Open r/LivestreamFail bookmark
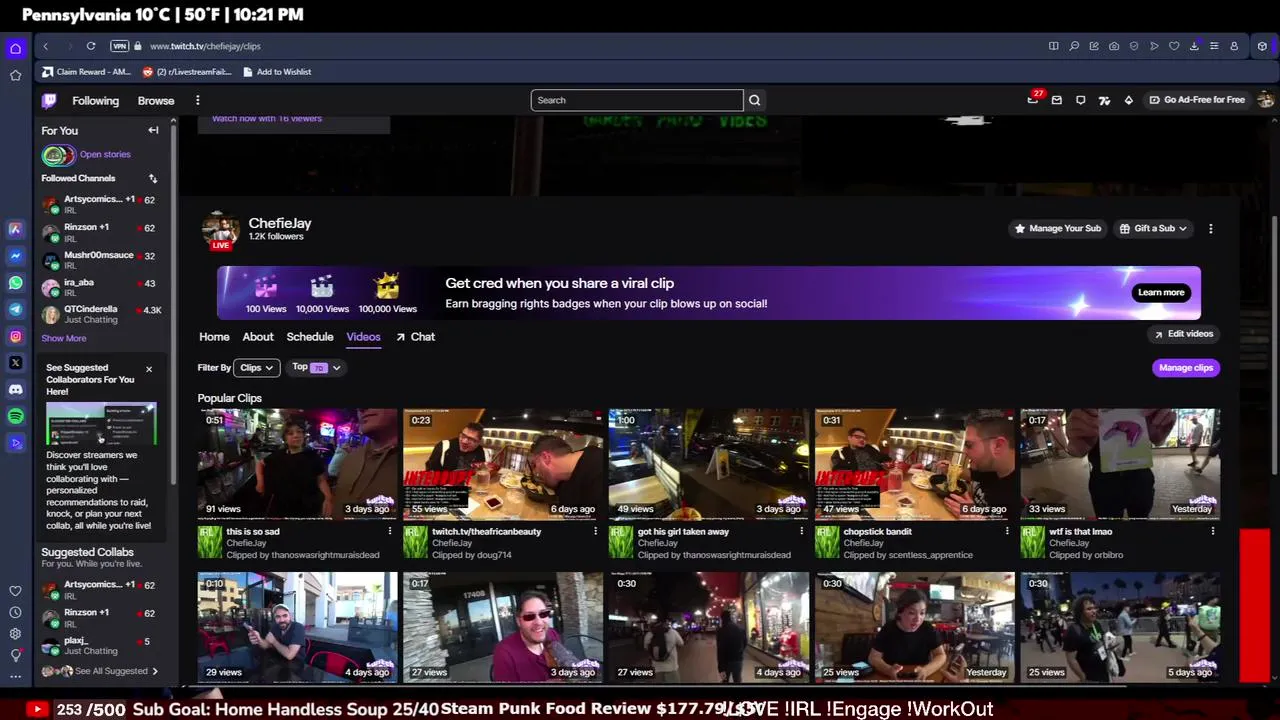 coord(187,72)
